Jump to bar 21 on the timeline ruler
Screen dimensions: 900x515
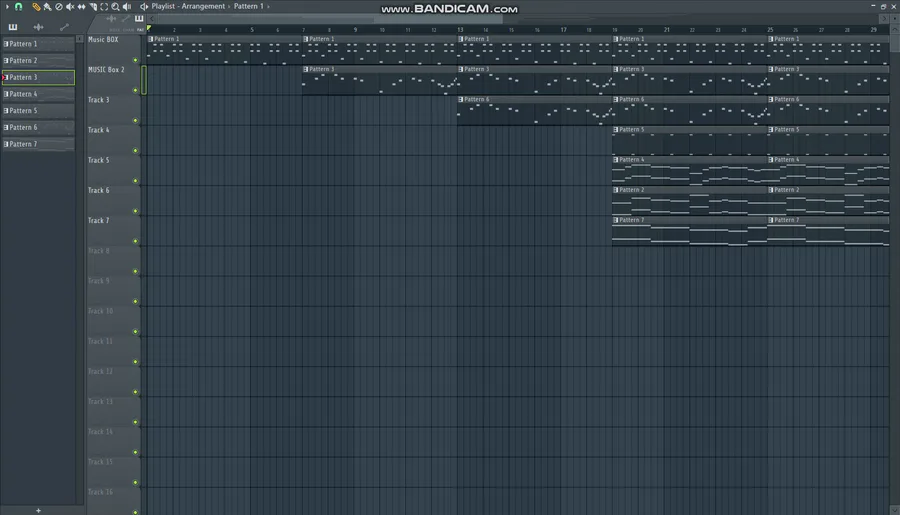point(666,29)
